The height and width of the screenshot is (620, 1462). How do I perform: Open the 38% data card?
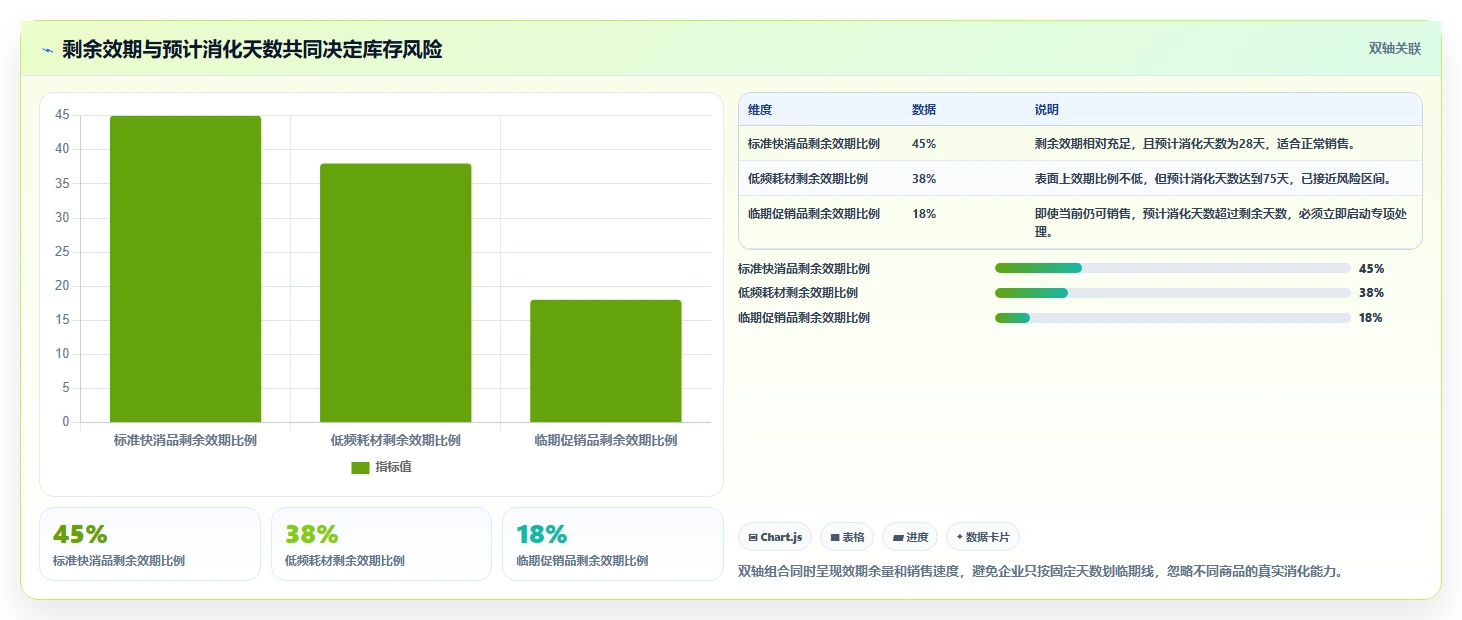[381, 544]
